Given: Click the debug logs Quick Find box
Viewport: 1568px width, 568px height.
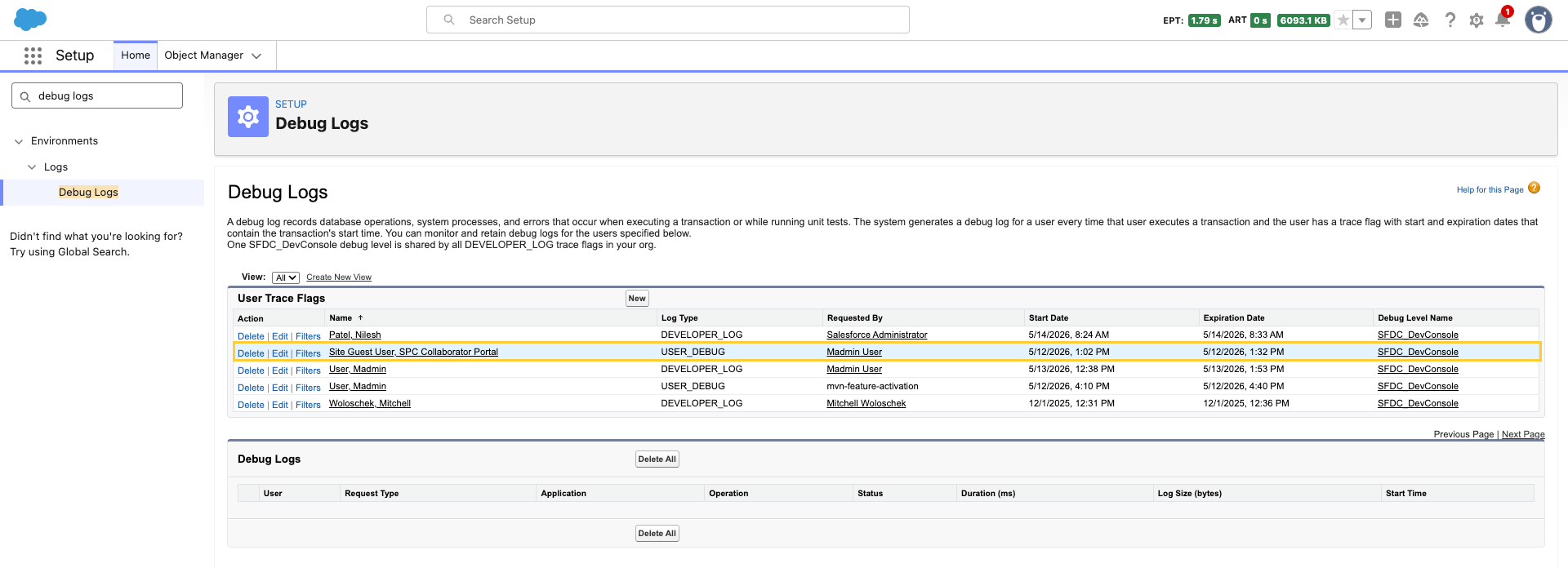Looking at the screenshot, I should tap(97, 95).
